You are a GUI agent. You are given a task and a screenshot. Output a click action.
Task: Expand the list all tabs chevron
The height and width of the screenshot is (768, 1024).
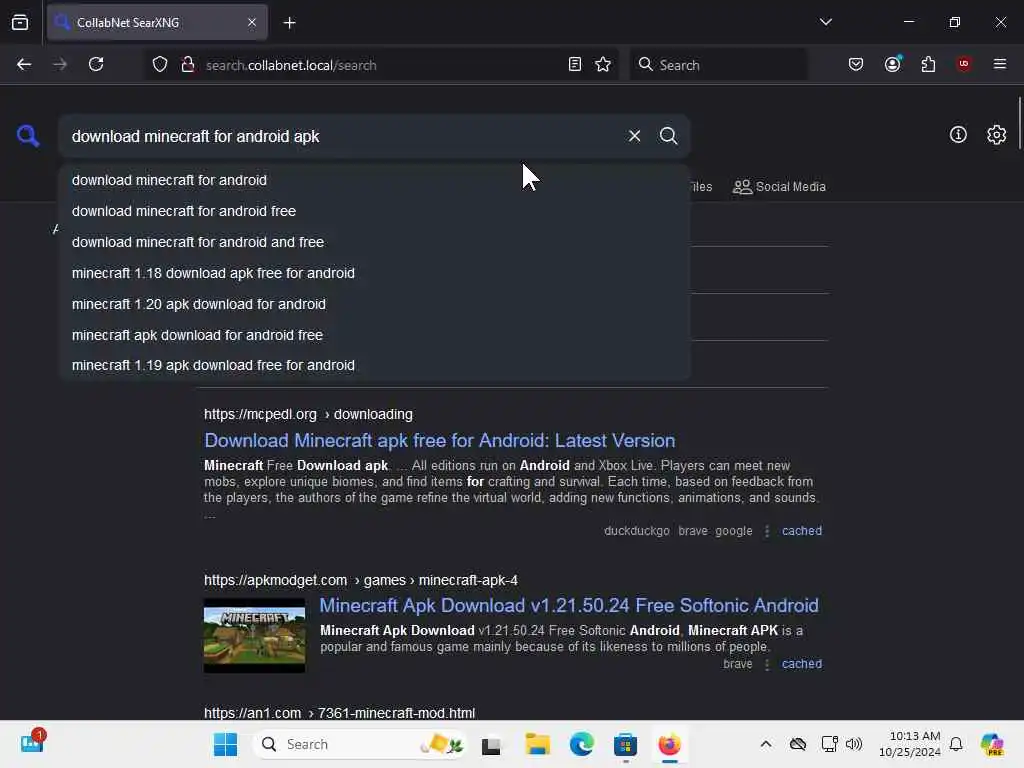tap(825, 22)
